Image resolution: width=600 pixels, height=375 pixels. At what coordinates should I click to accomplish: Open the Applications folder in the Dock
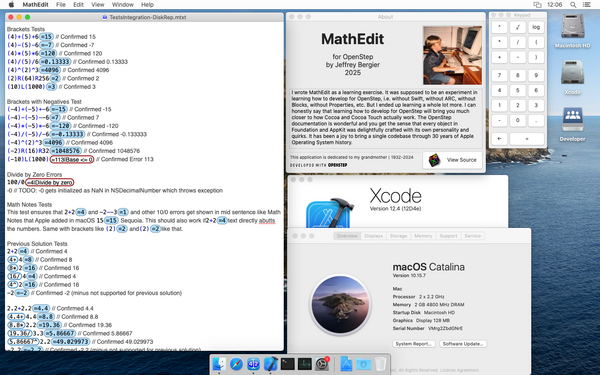[346, 364]
